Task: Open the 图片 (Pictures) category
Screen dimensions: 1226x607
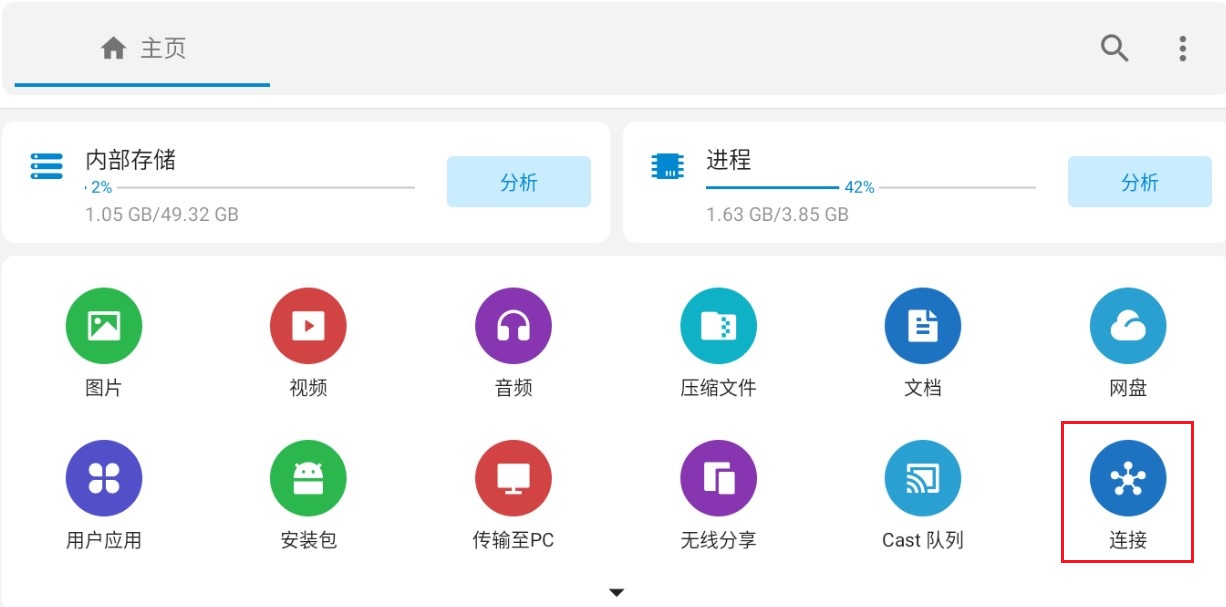Action: tap(104, 327)
